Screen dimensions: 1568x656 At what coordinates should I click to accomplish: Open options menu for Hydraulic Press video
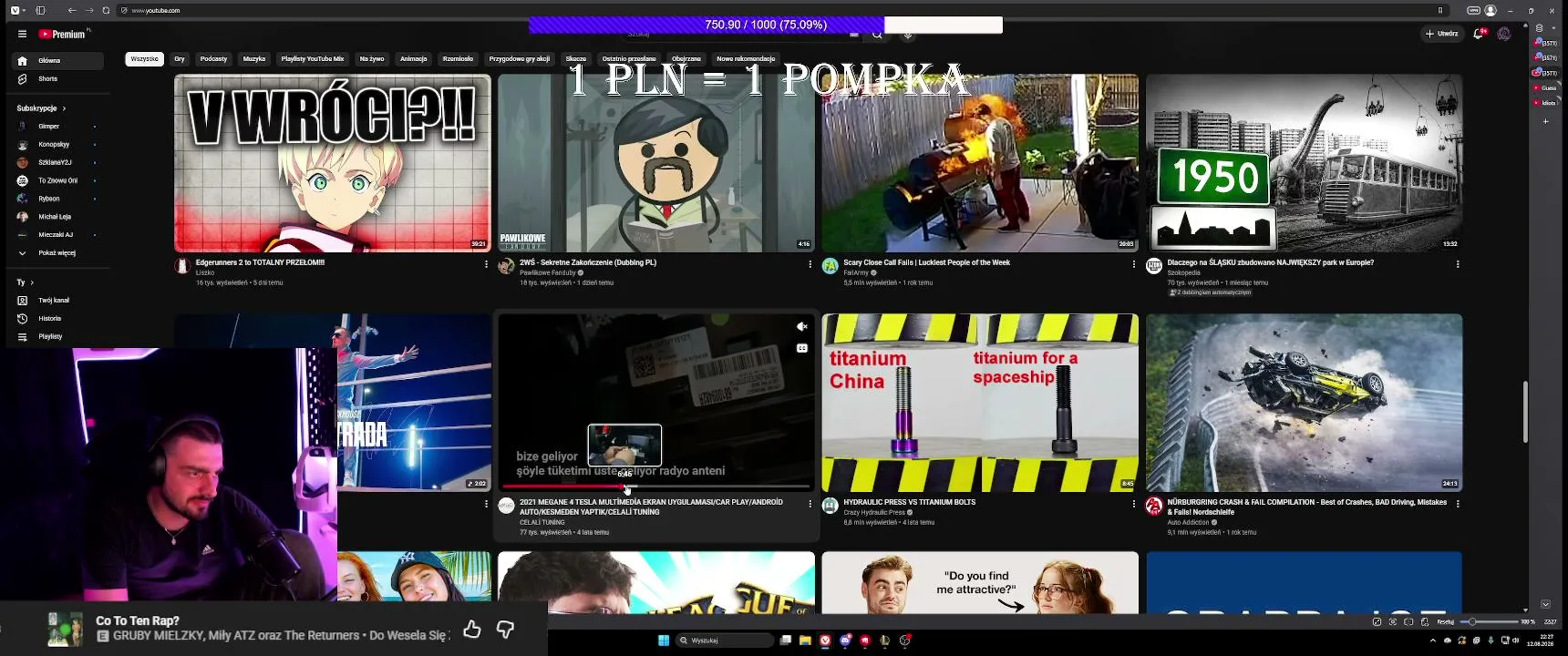tap(1133, 504)
